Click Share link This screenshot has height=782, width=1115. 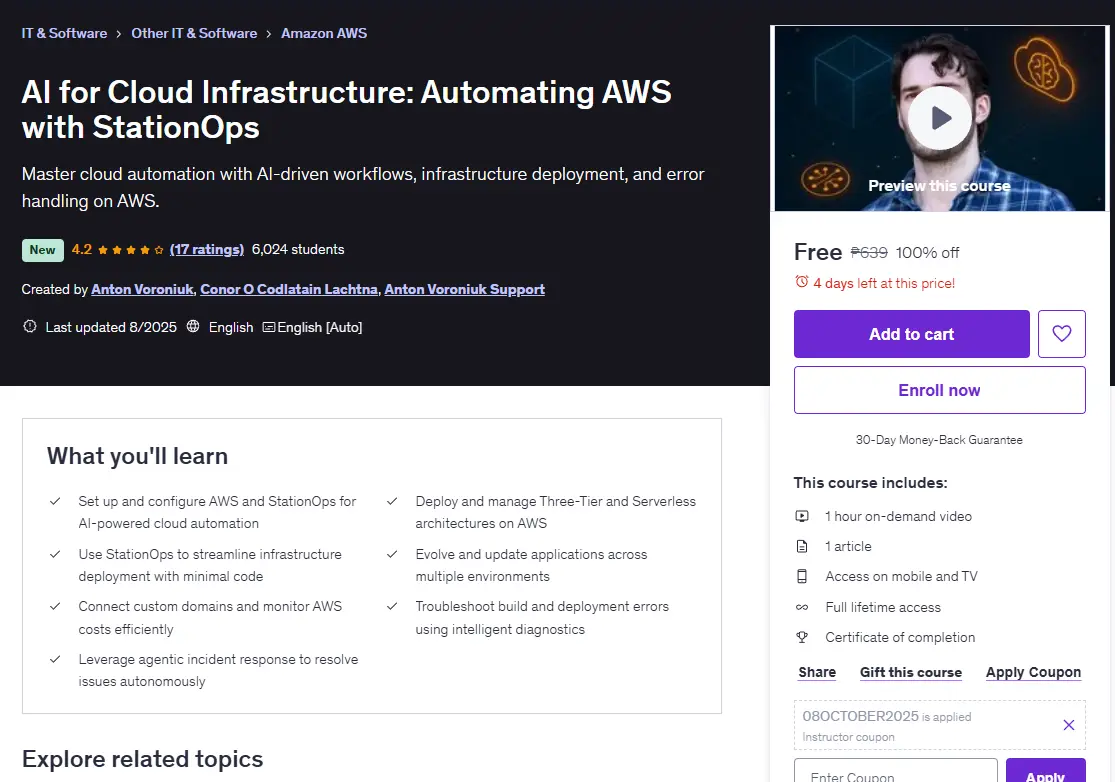817,673
